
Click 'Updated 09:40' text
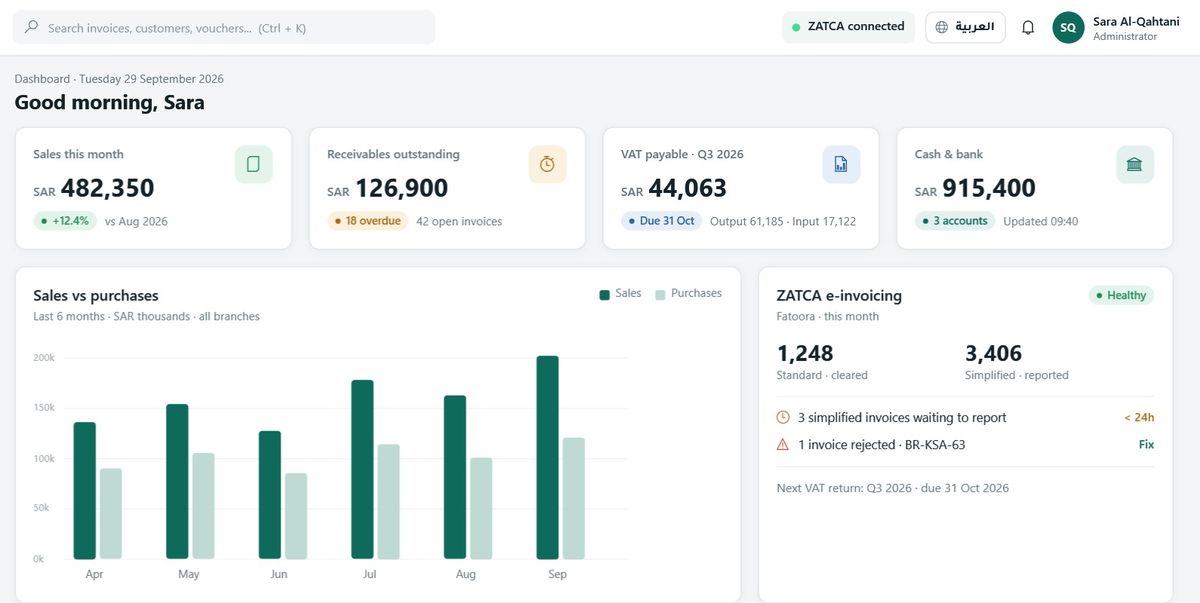[x=1041, y=221]
